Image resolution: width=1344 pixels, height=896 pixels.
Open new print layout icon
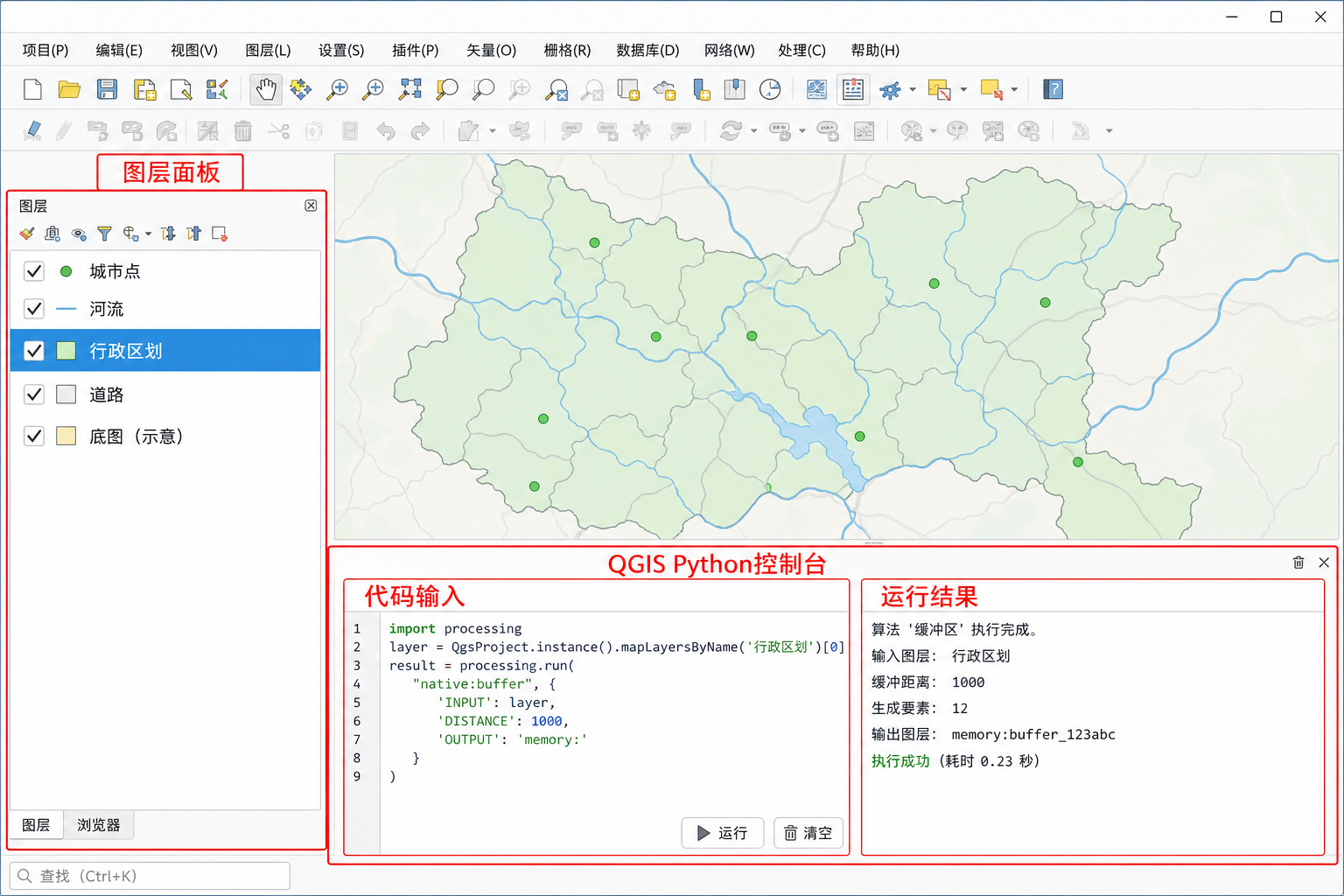point(144,88)
